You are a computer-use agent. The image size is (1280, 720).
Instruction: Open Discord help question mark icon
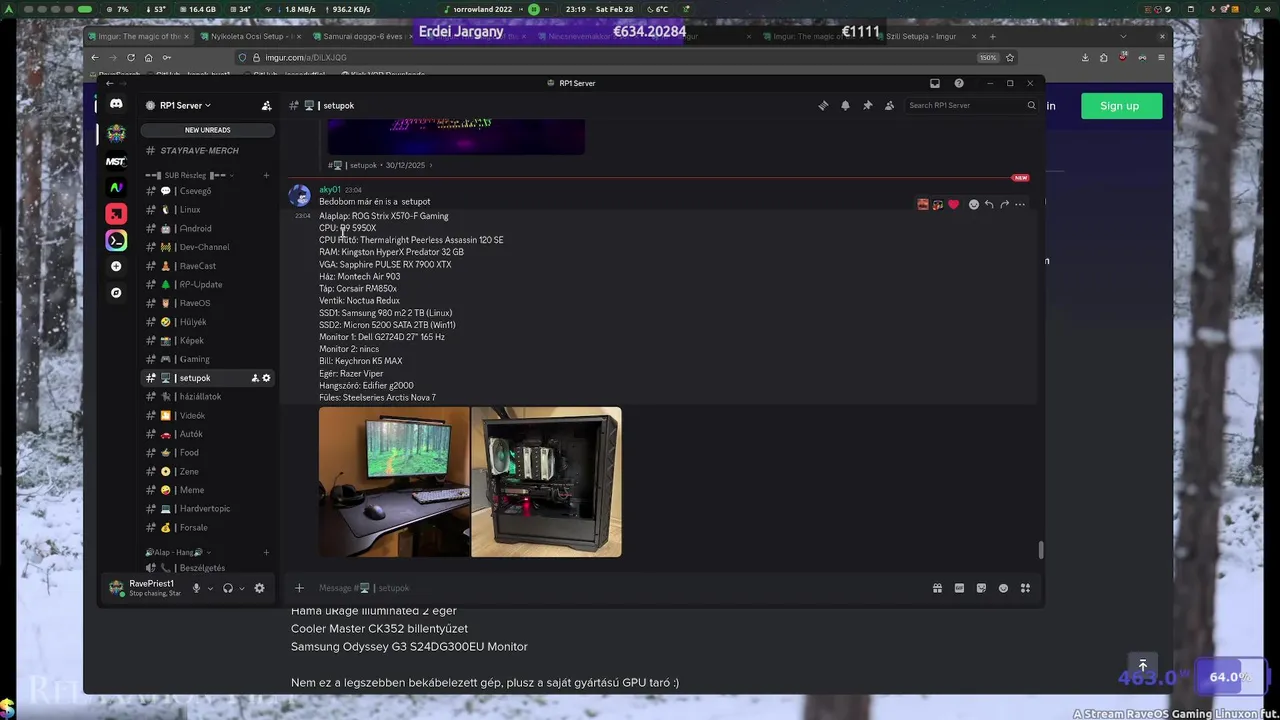(x=959, y=83)
